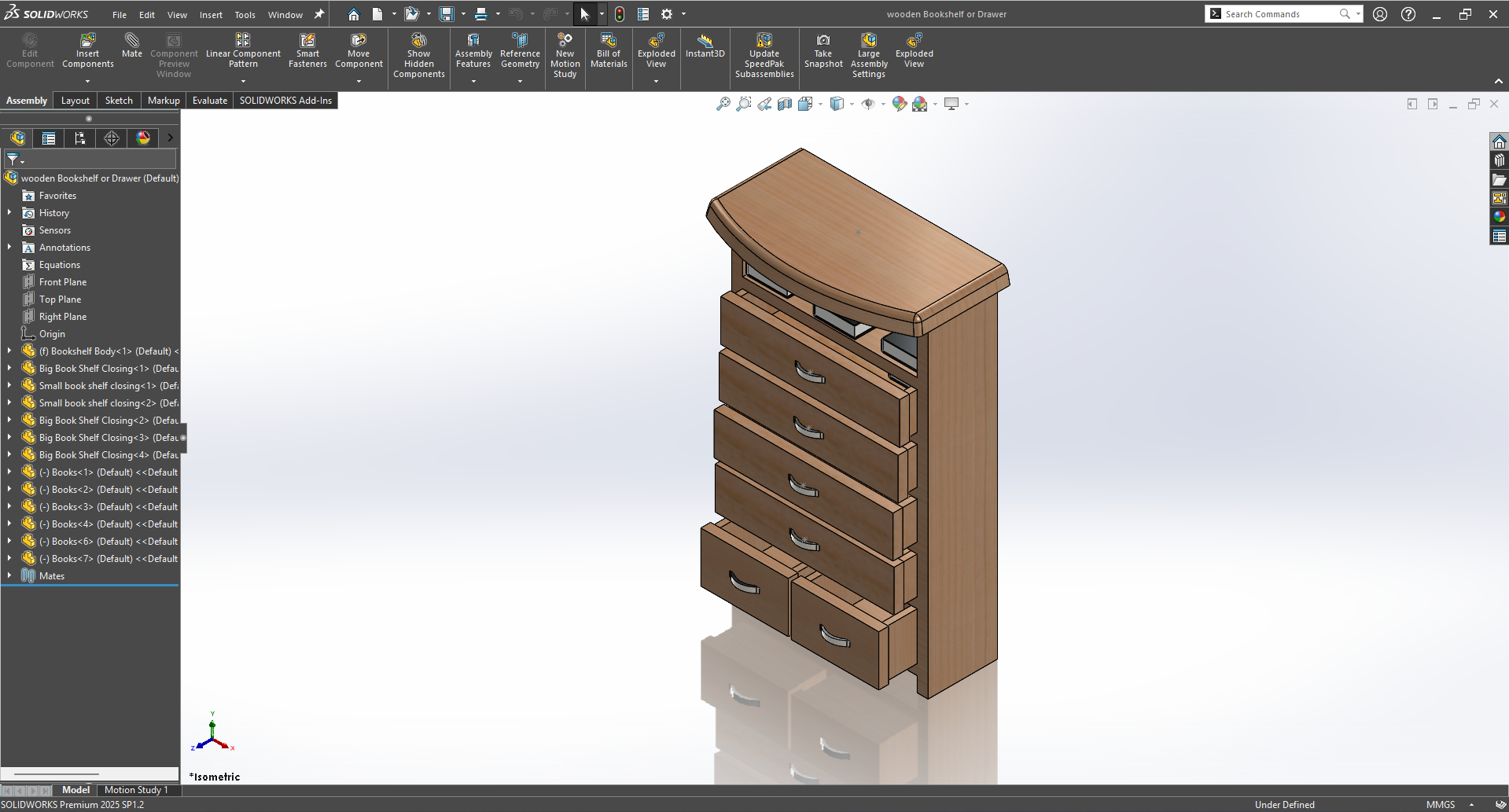Viewport: 1509px width, 812px height.
Task: Open Large Assembly Settings
Action: tap(868, 41)
